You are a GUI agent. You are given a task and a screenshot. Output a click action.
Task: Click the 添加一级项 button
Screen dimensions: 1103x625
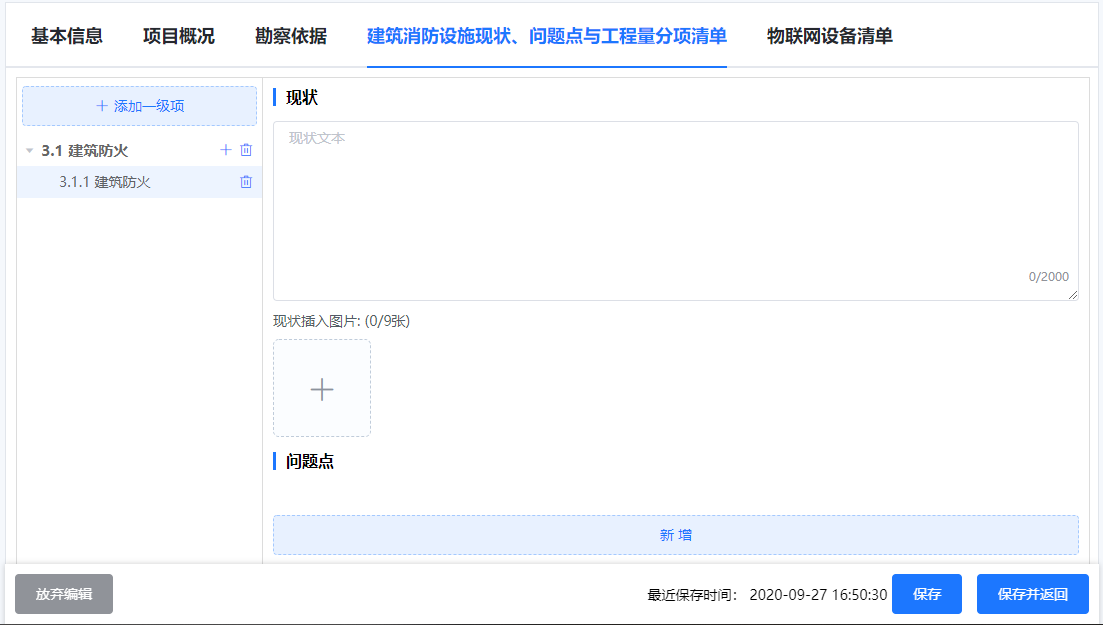click(140, 106)
